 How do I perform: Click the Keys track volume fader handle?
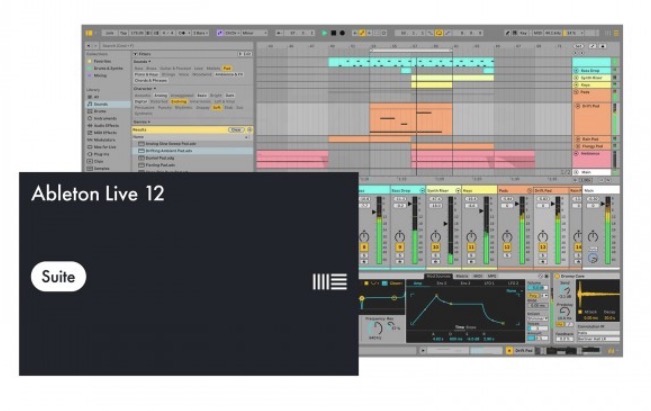point(481,211)
